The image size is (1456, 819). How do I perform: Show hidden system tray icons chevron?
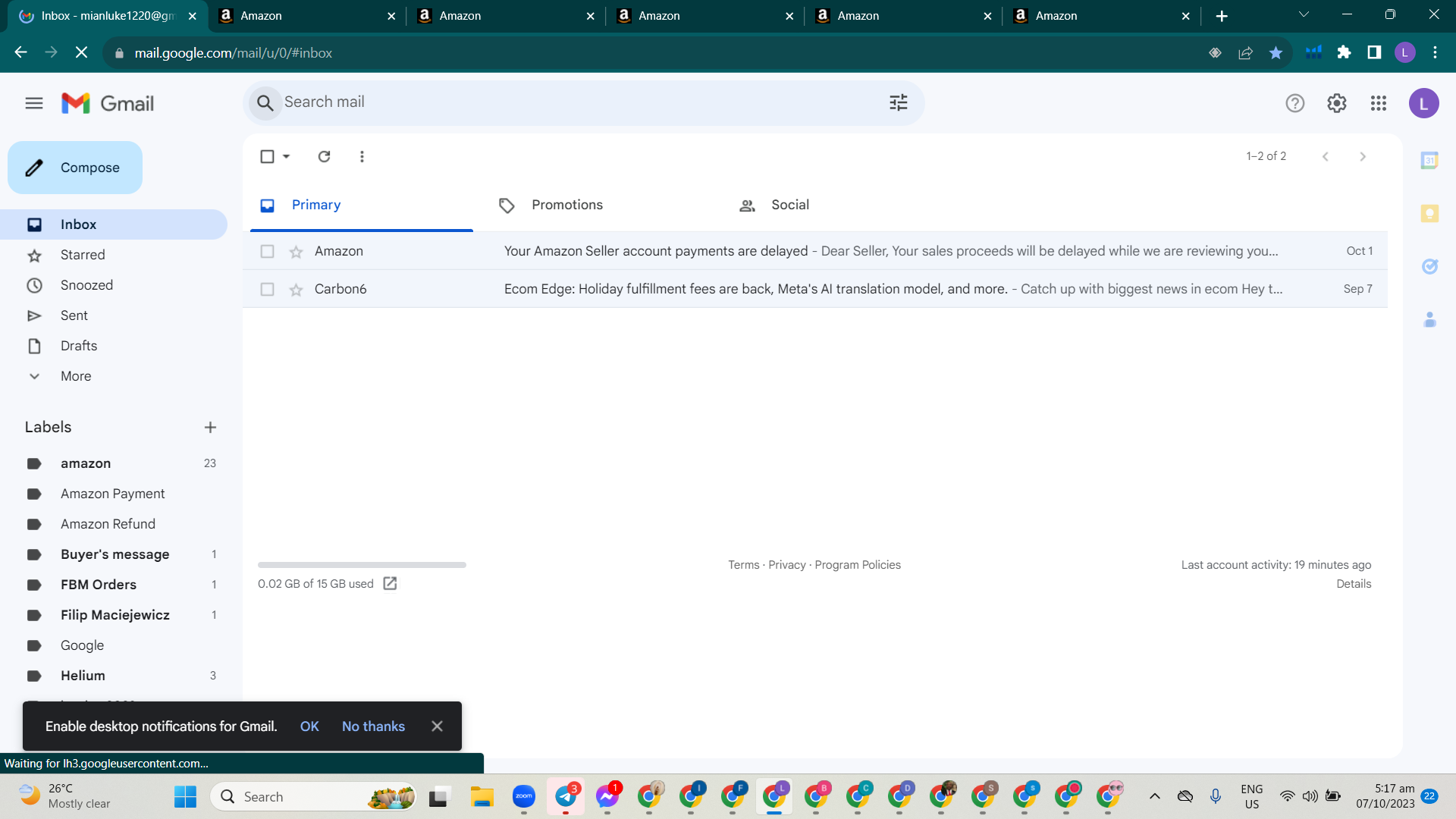1154,796
